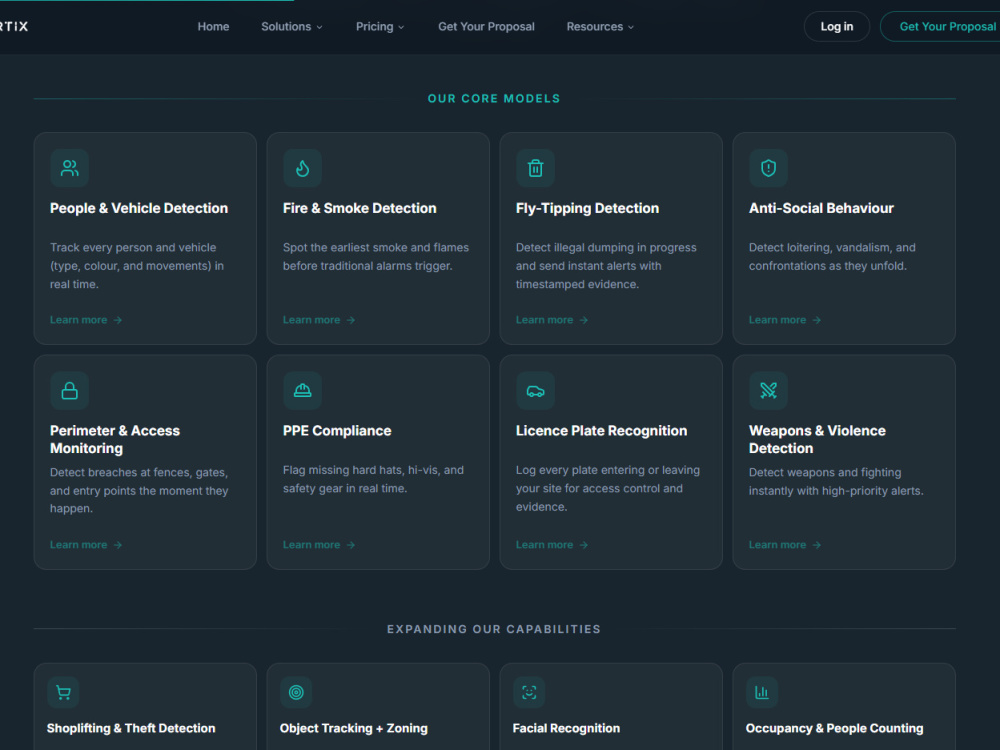Image resolution: width=1000 pixels, height=750 pixels.
Task: Click 'Spot the earliest smoke and flames' description
Action: coord(376,257)
